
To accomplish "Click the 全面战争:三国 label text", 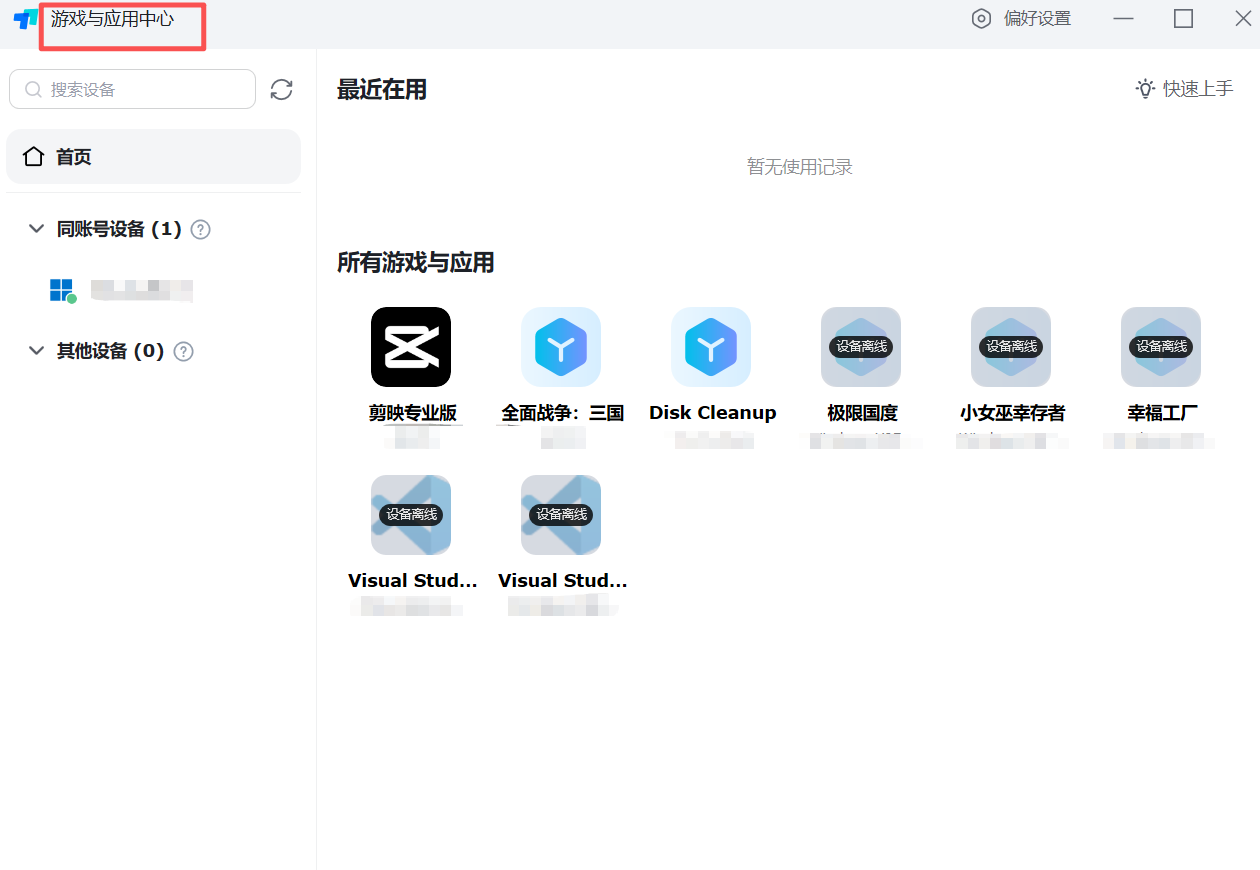I will pyautogui.click(x=563, y=413).
